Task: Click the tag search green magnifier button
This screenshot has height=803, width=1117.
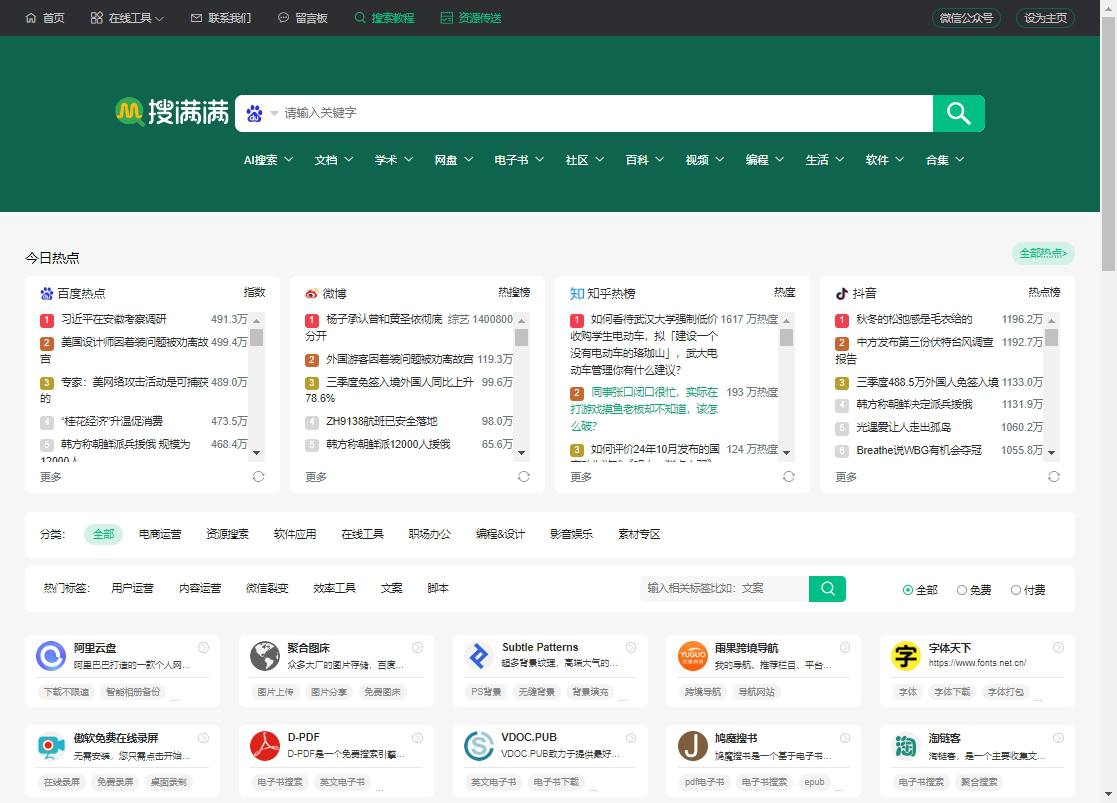Action: (x=828, y=589)
